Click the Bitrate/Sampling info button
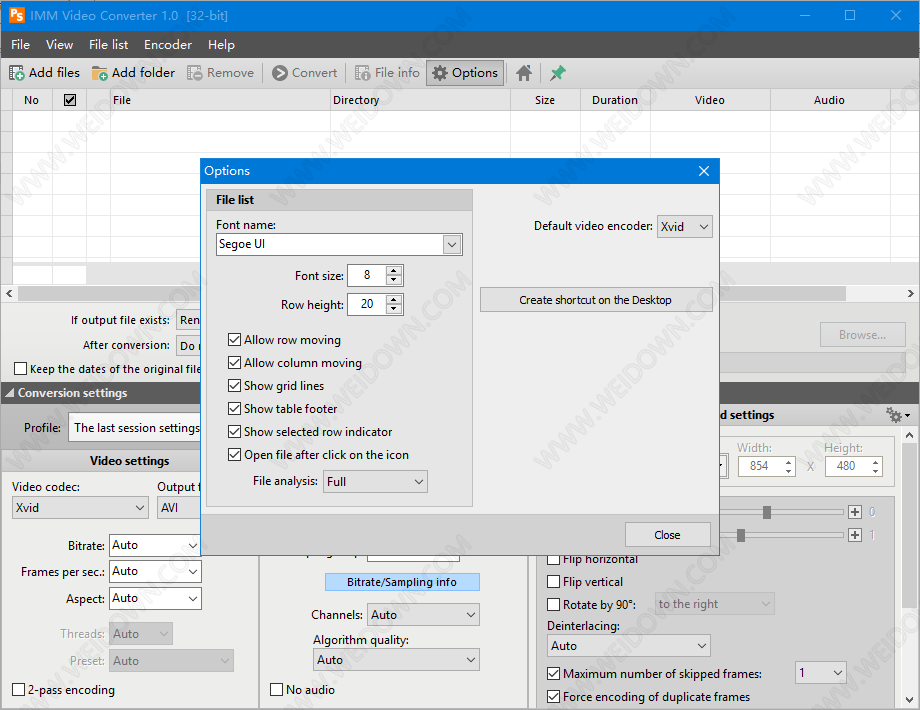This screenshot has width=920, height=710. pyautogui.click(x=402, y=582)
